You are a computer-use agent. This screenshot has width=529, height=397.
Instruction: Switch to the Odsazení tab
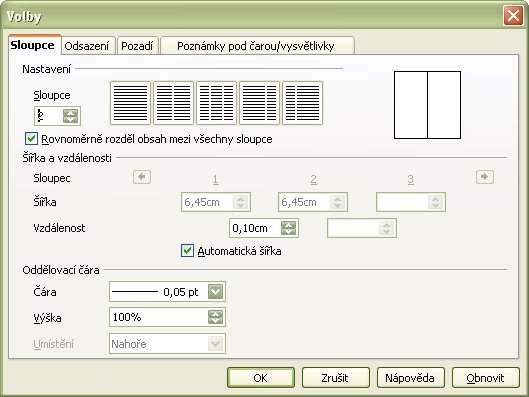pyautogui.click(x=87, y=46)
